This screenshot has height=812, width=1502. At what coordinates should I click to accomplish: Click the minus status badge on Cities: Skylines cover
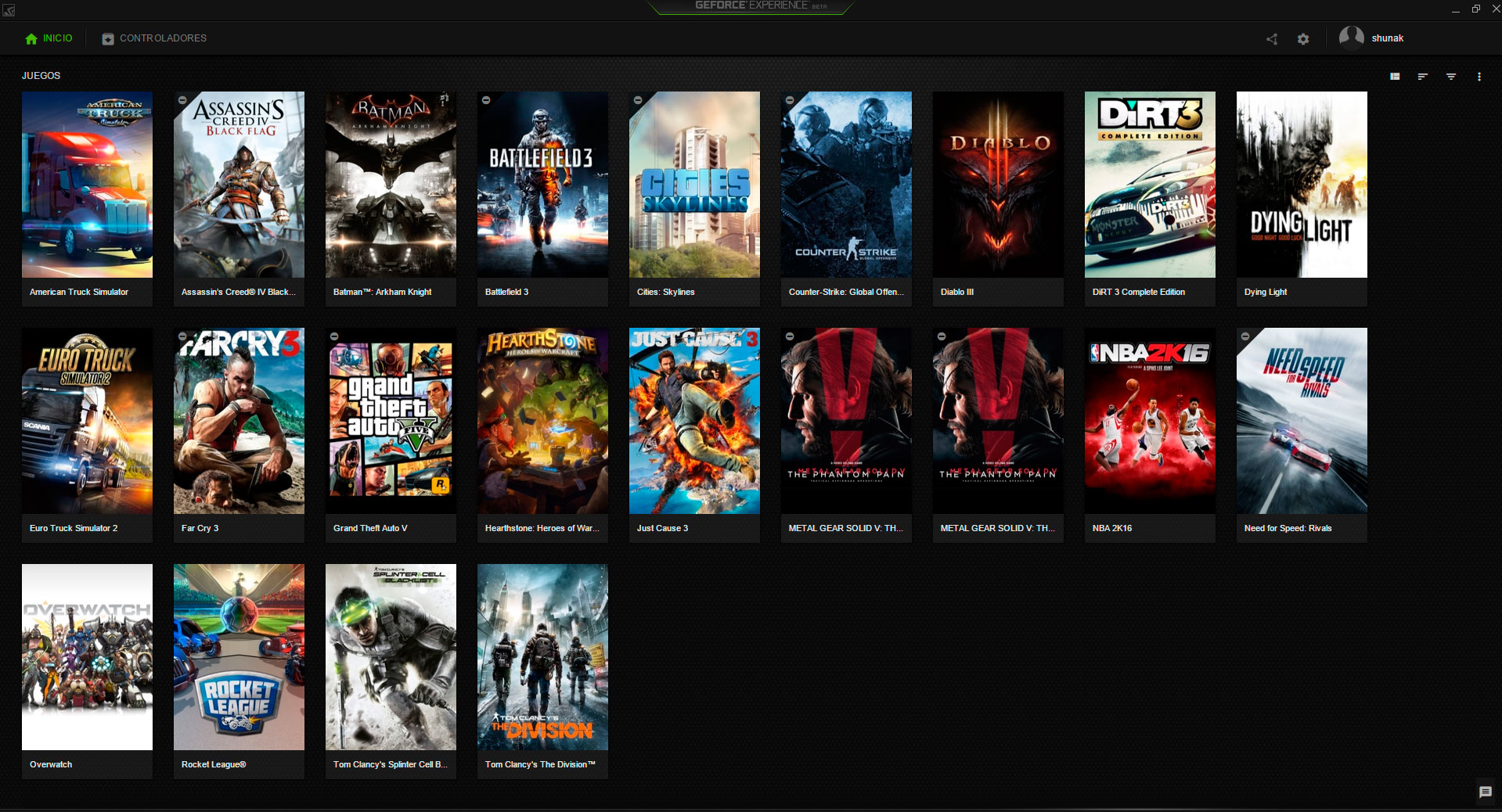coord(638,100)
